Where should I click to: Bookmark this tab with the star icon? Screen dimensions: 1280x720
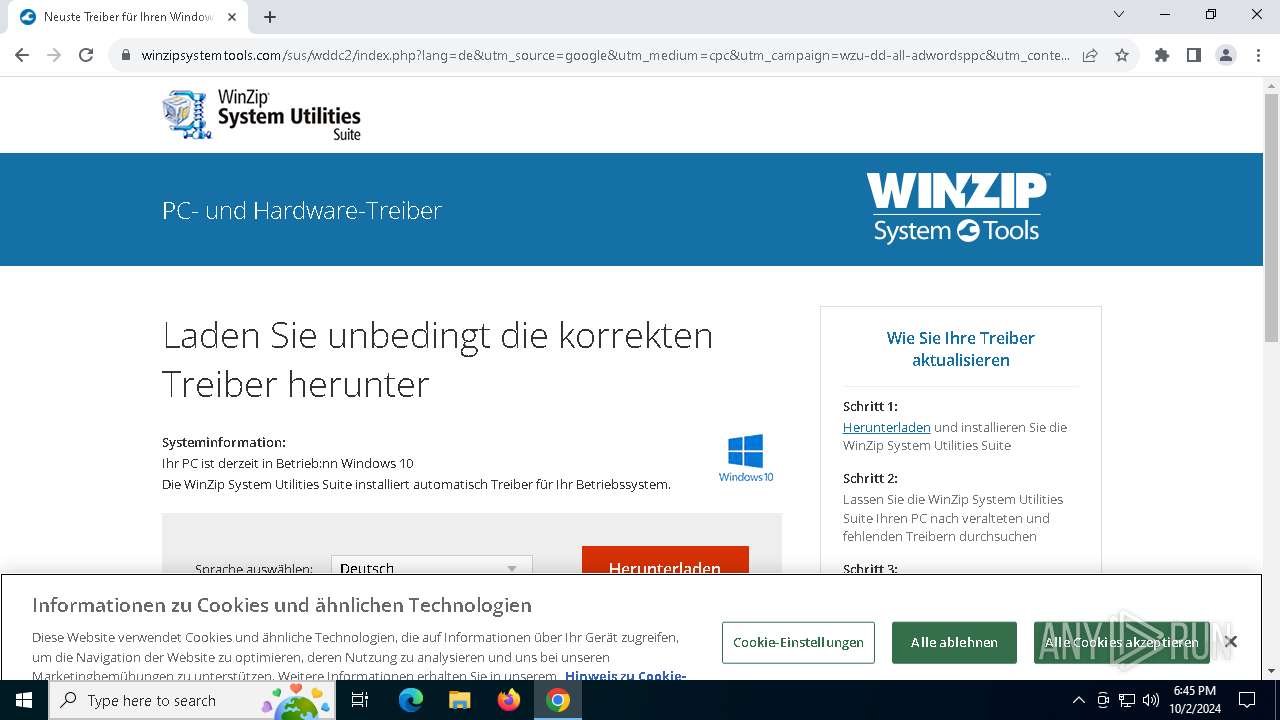pos(1122,55)
